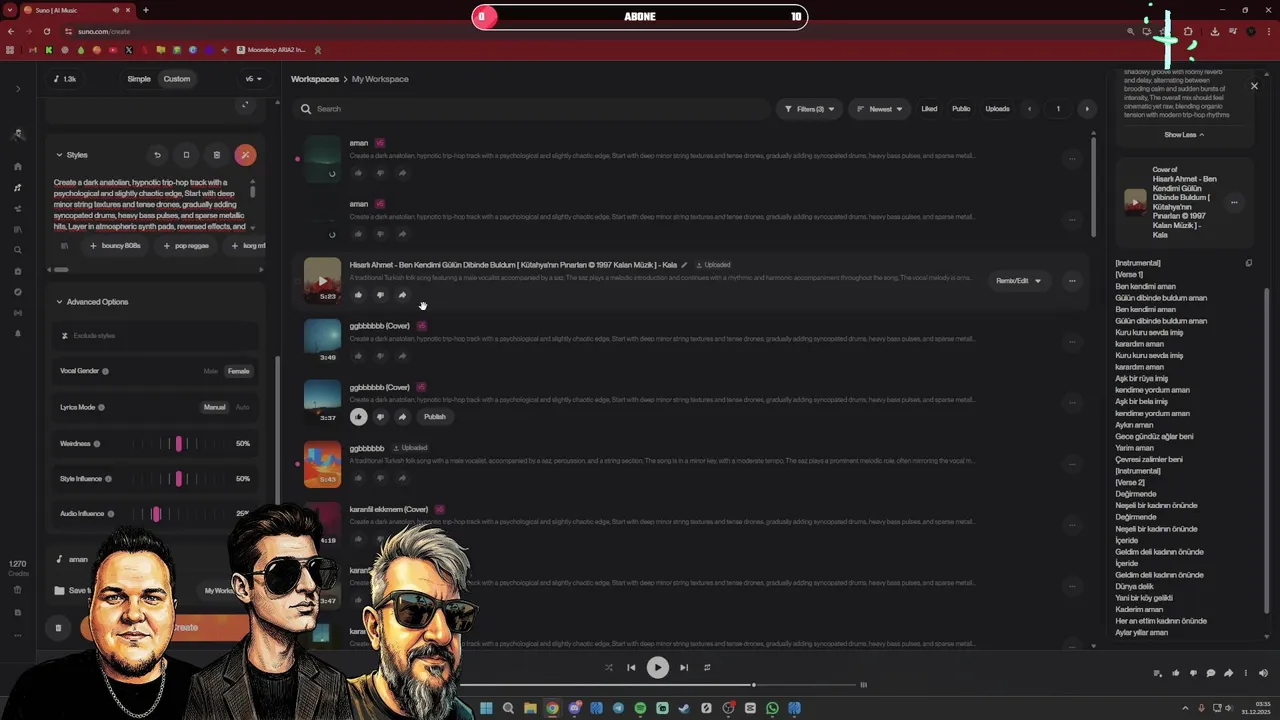Switch to Custom mode
This screenshot has height=720, width=1280.
point(177,79)
